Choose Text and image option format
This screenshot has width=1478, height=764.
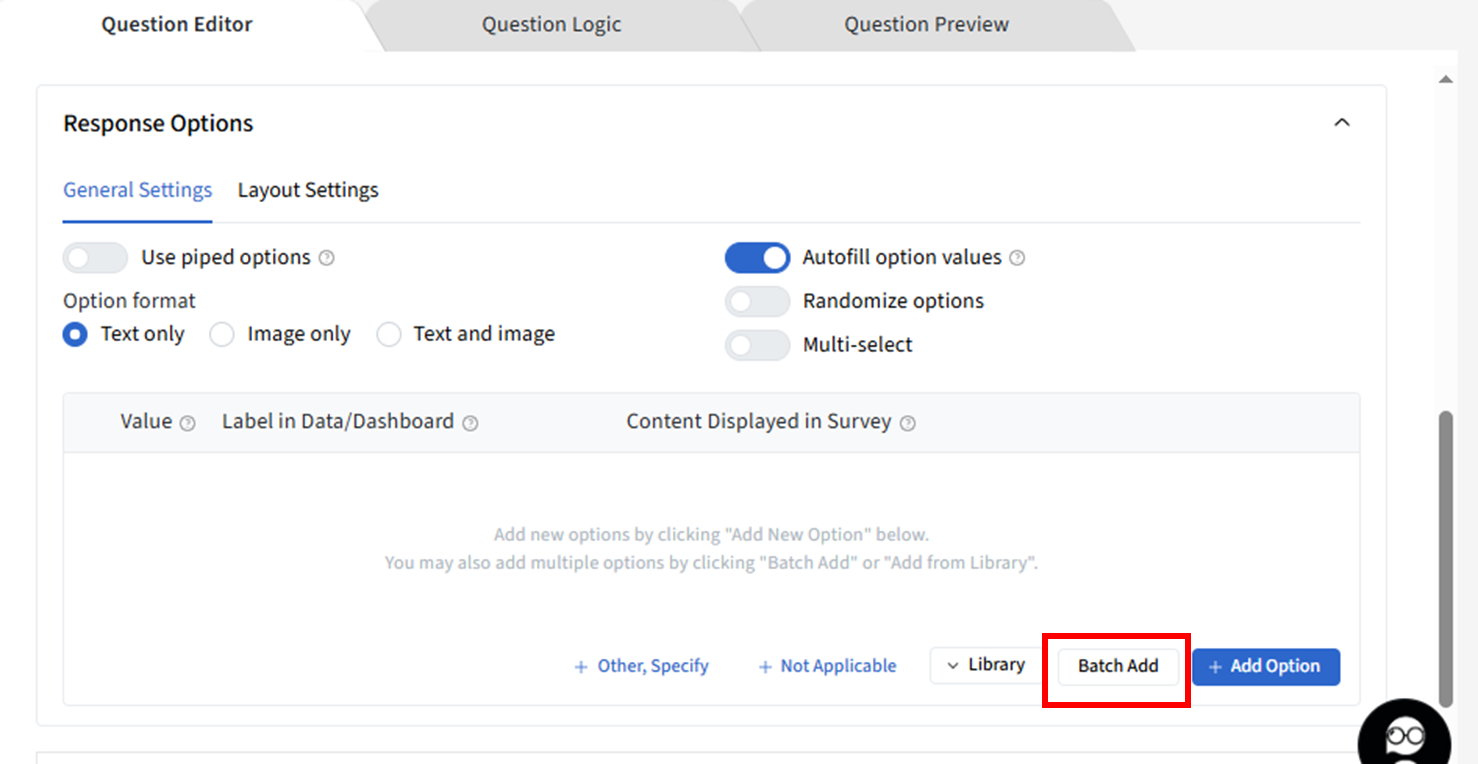(x=388, y=334)
